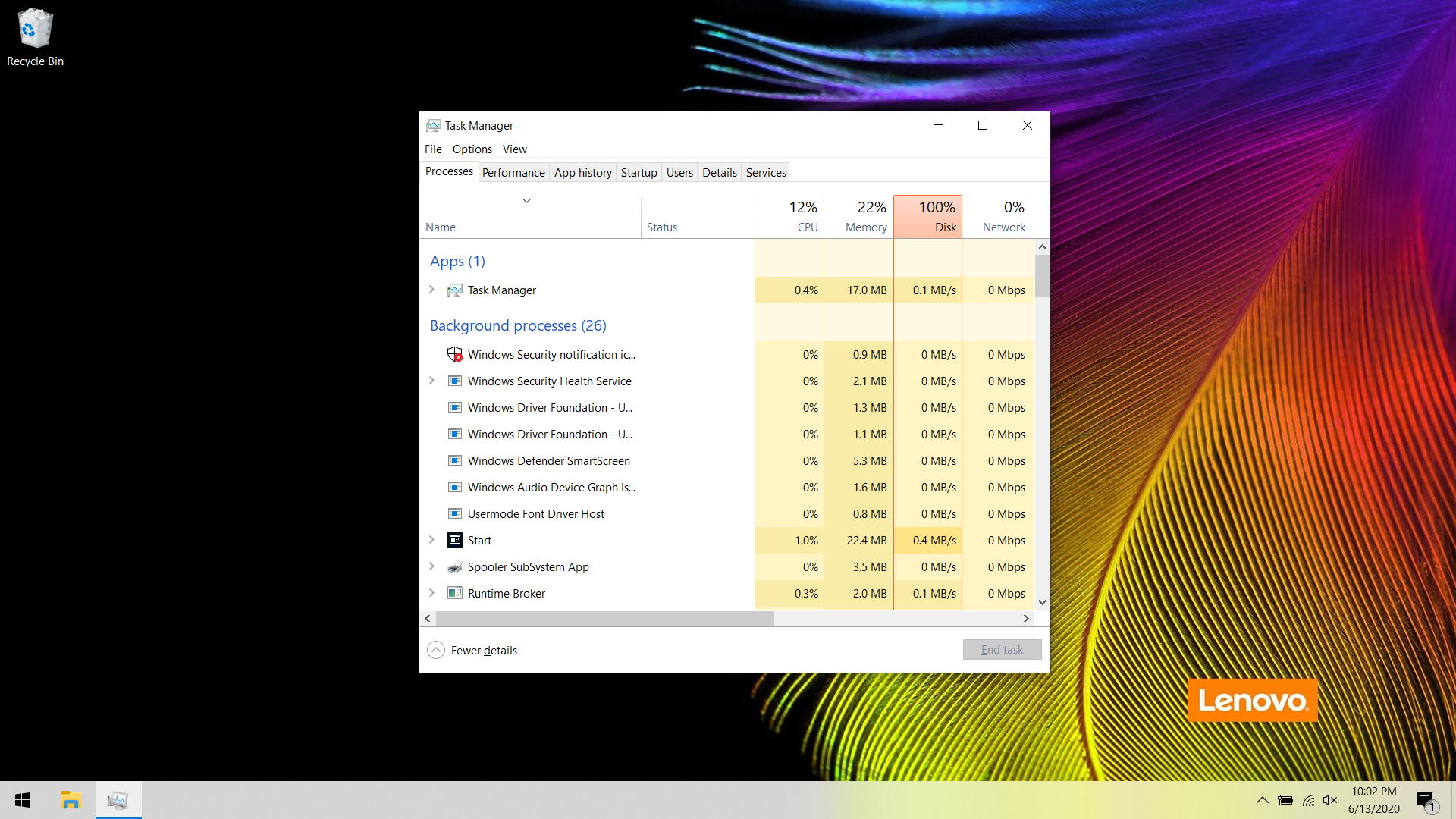The image size is (1456, 819).
Task: Click the Fewer details circle arrow icon
Action: click(x=436, y=651)
